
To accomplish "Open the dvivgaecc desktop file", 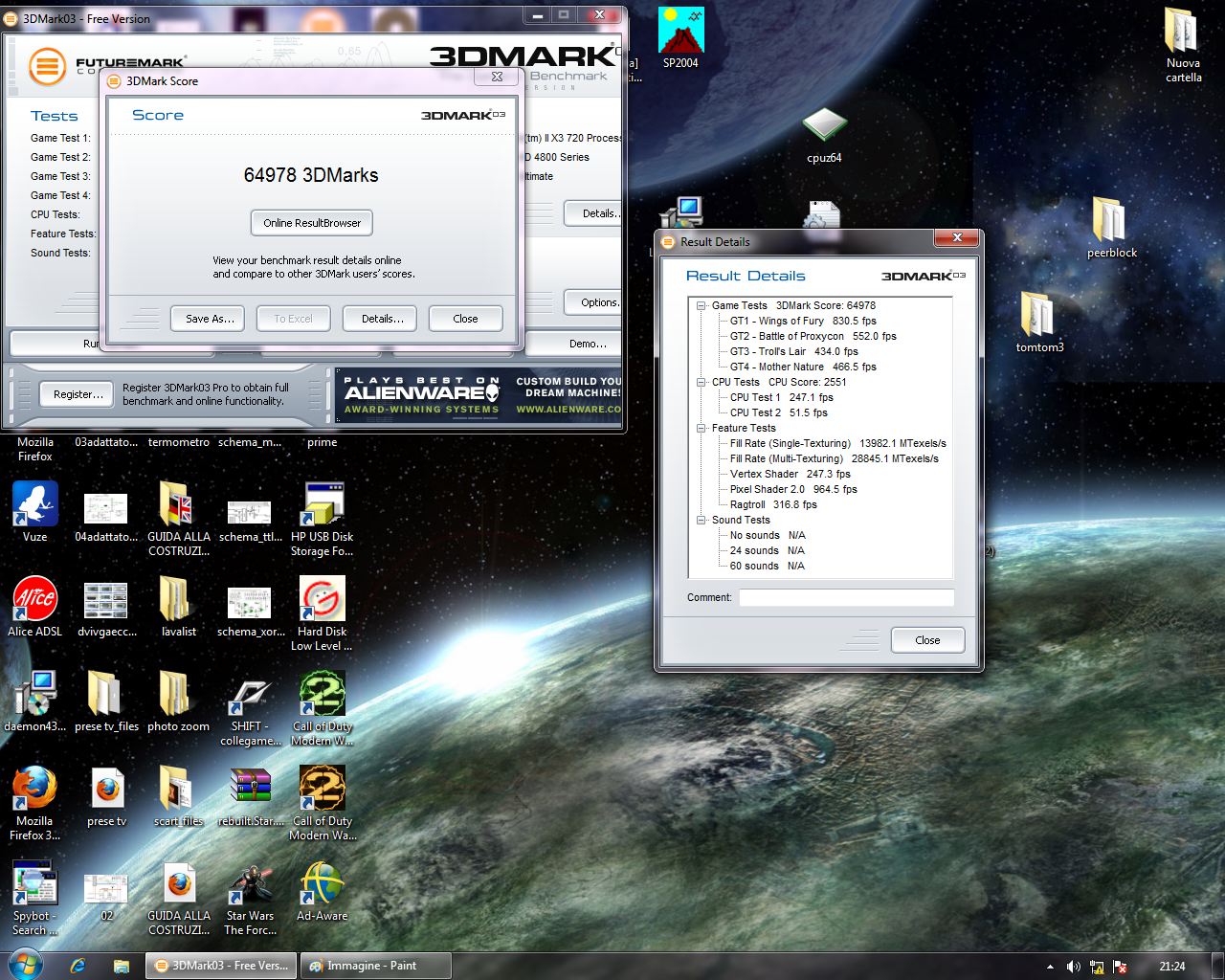I will [106, 610].
